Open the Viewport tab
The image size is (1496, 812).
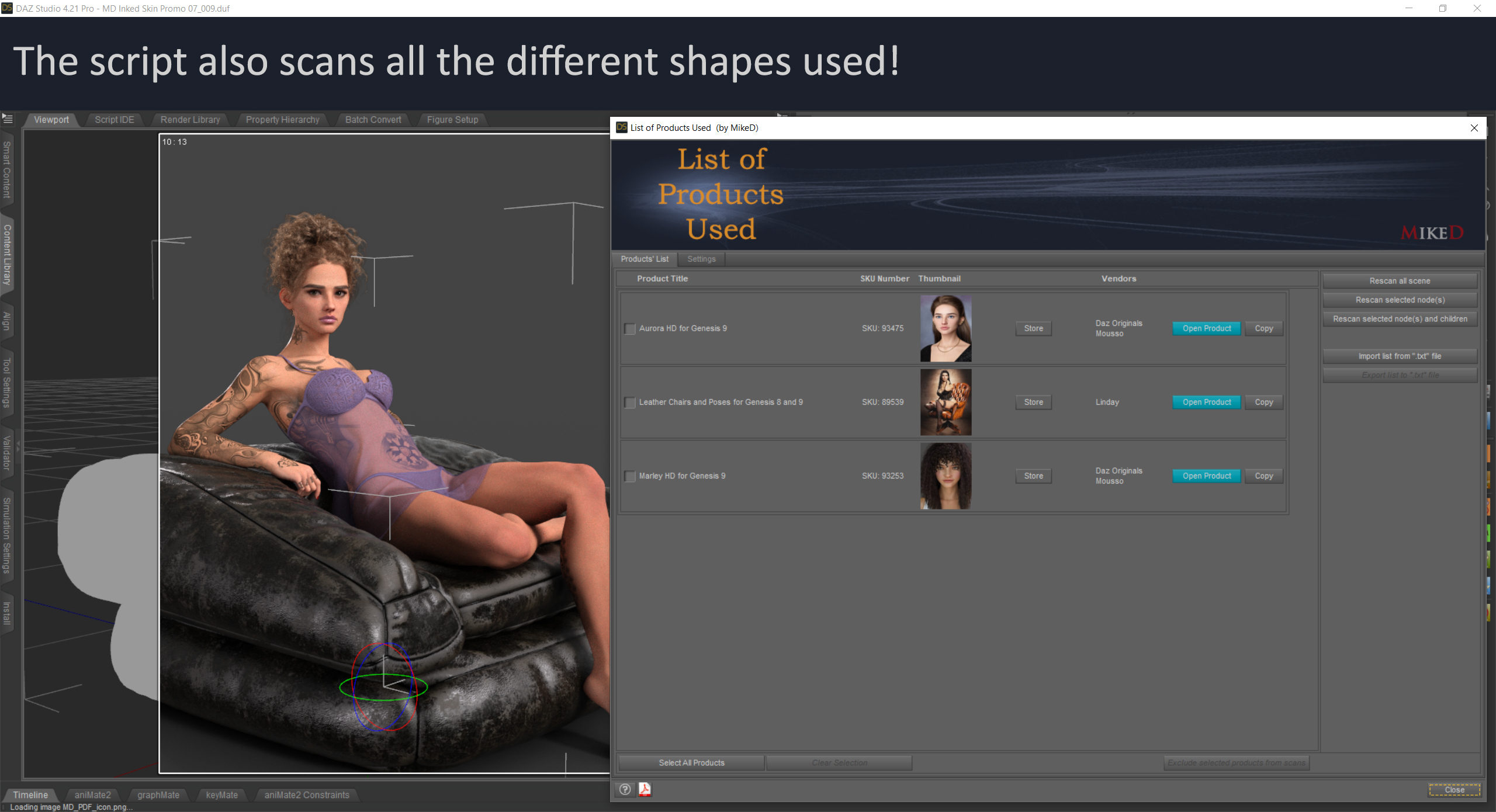[51, 120]
